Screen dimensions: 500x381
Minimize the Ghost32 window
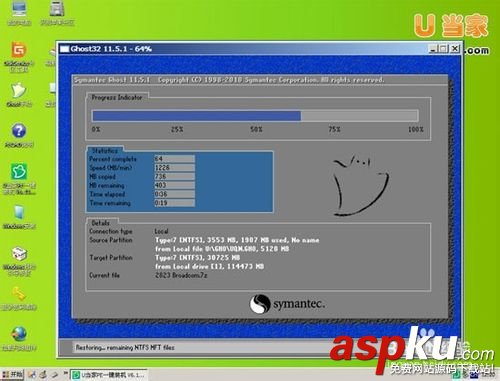tap(433, 49)
